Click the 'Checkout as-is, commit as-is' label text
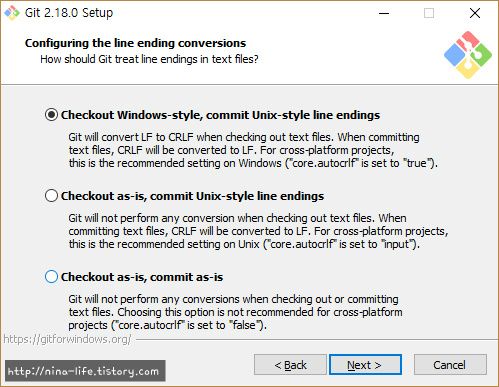Image resolution: width=499 pixels, height=387 pixels. (x=142, y=277)
